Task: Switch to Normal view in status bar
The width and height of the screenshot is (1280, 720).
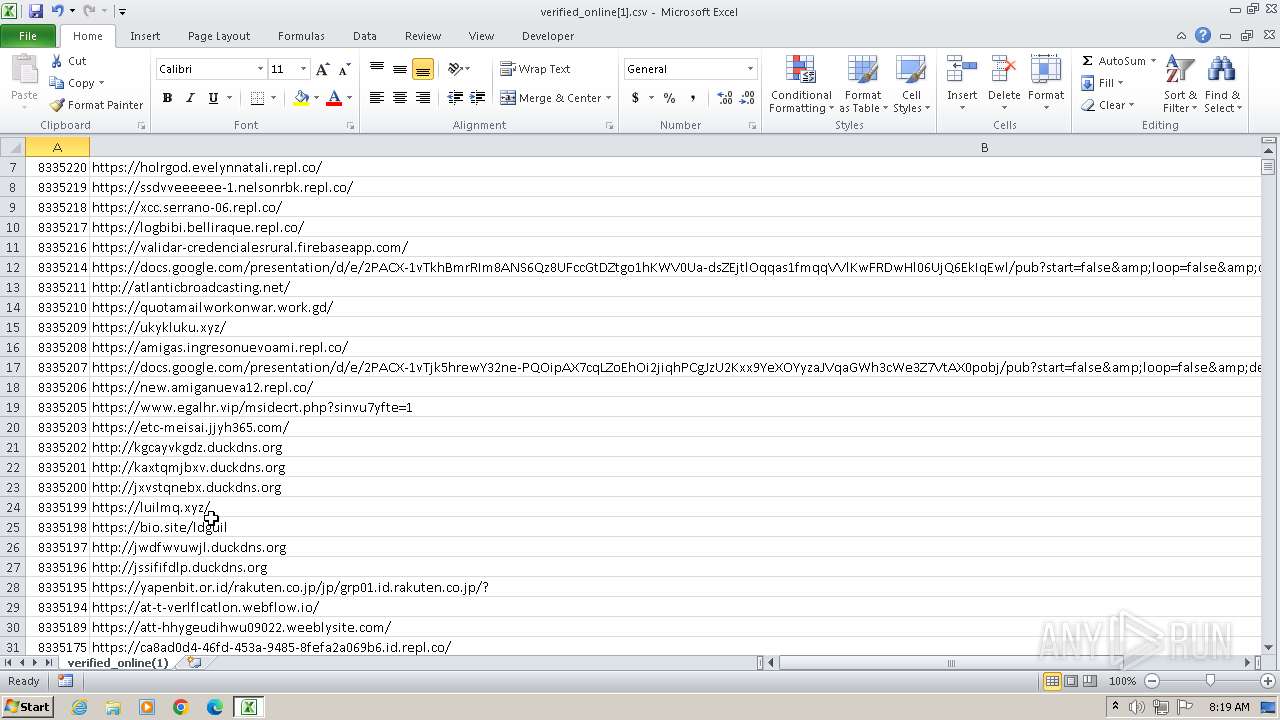Action: point(1052,681)
